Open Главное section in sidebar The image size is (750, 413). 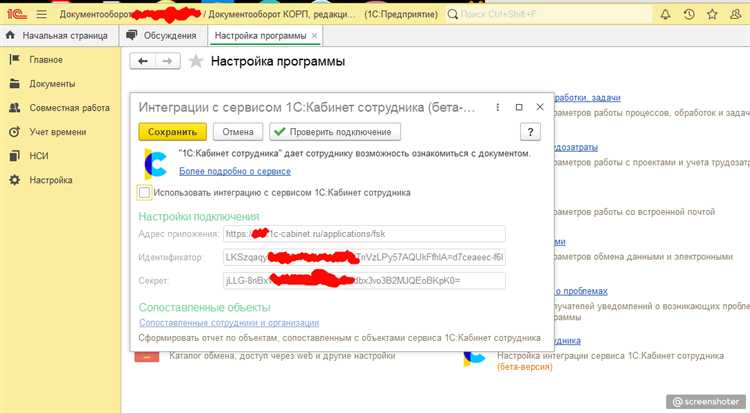(x=46, y=60)
